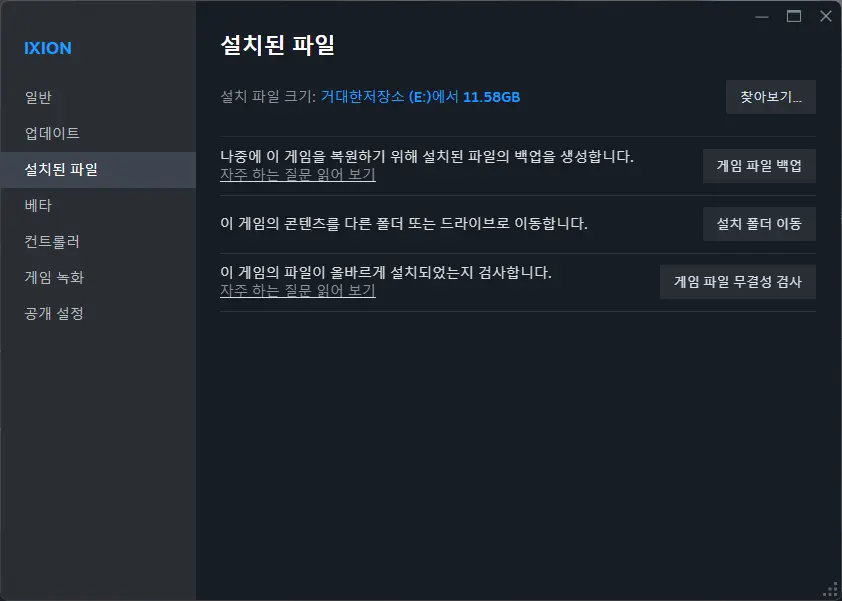Open the 업데이트 tab
The width and height of the screenshot is (842, 601).
[50, 133]
